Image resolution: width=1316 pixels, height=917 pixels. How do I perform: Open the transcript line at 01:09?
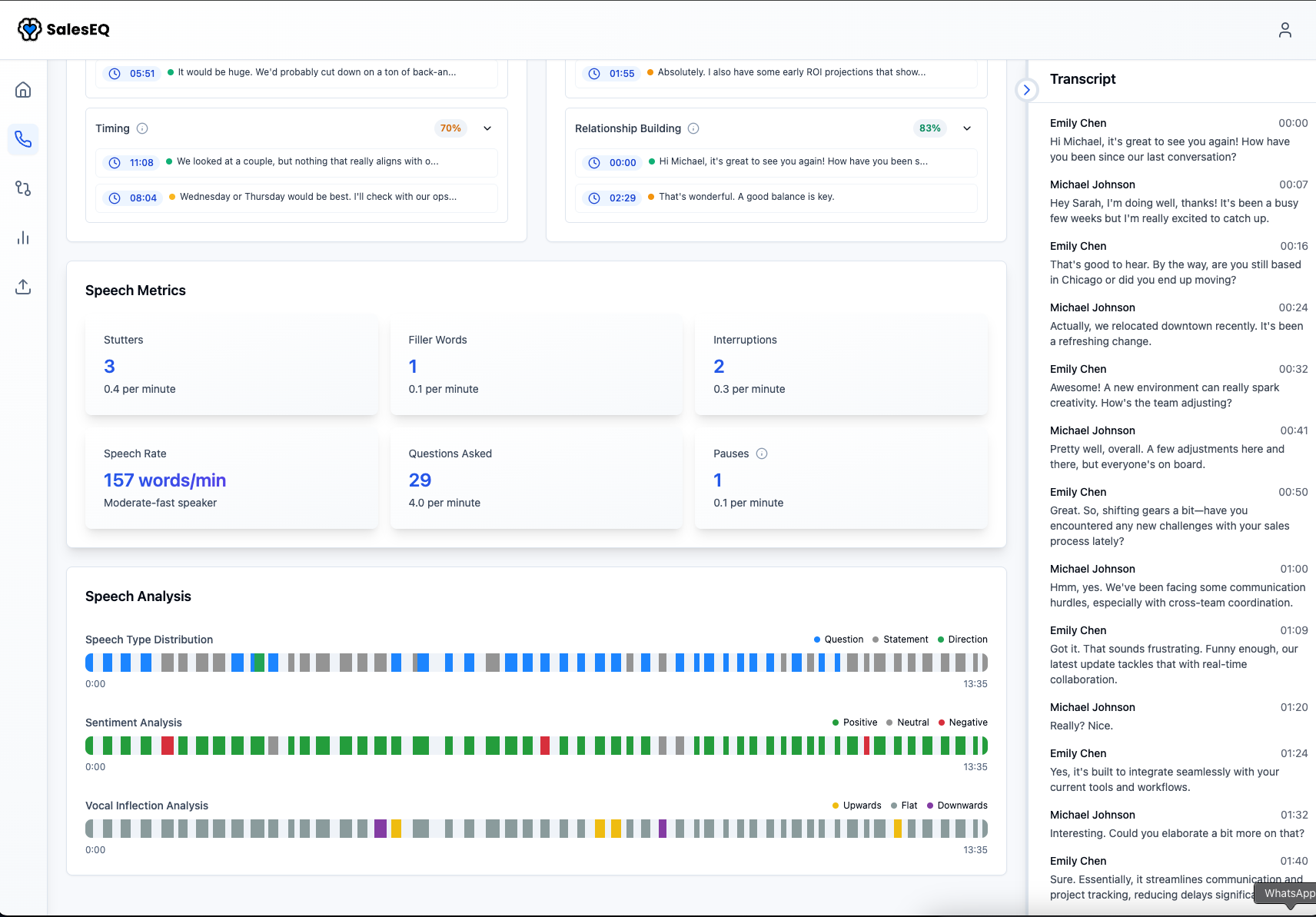(x=1179, y=655)
